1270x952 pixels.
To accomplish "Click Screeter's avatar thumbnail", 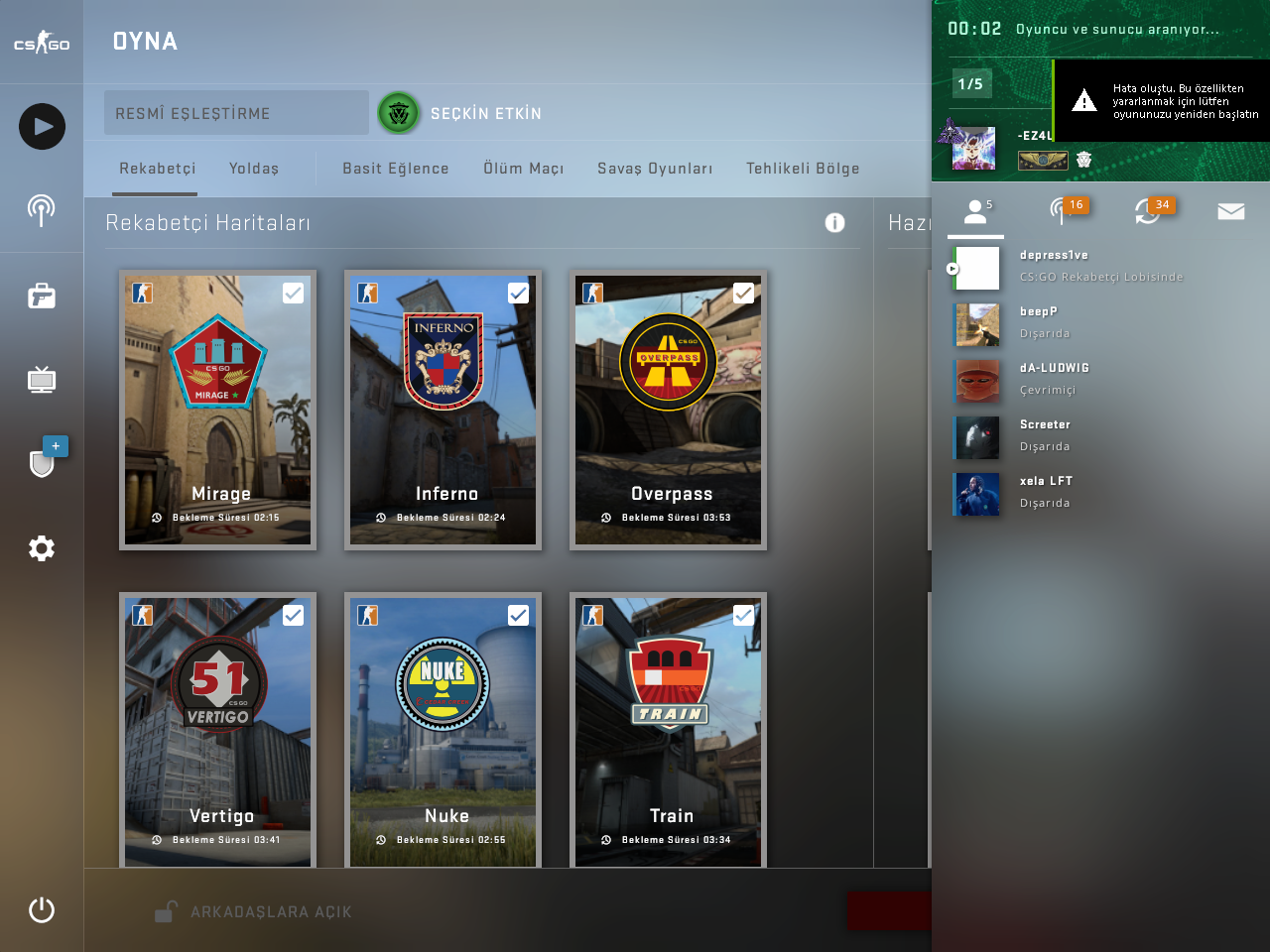I will coord(977,437).
